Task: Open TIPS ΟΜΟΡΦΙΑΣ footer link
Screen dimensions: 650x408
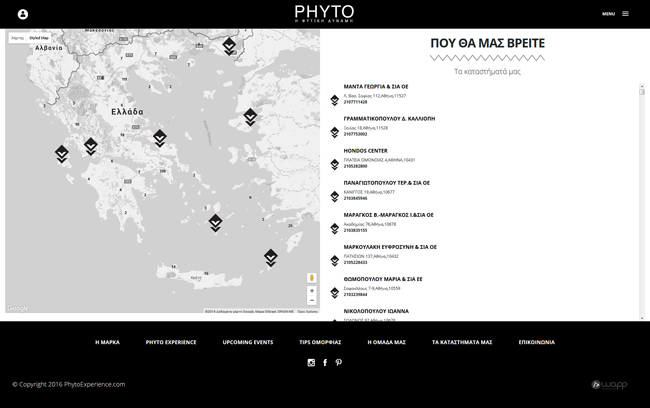Action: tap(320, 342)
